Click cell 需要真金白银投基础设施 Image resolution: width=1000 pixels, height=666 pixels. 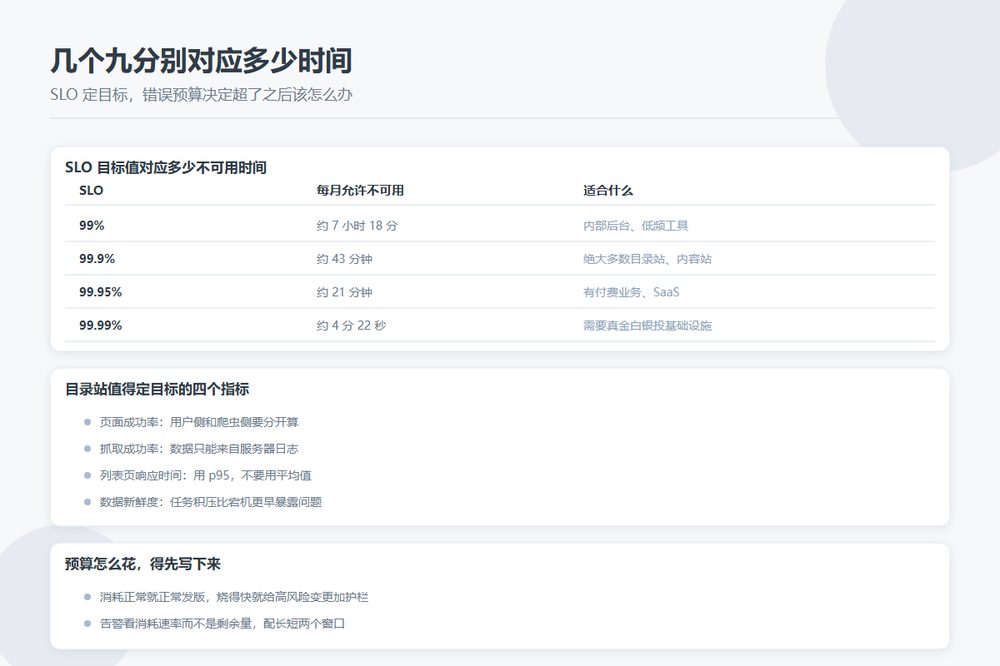click(647, 325)
